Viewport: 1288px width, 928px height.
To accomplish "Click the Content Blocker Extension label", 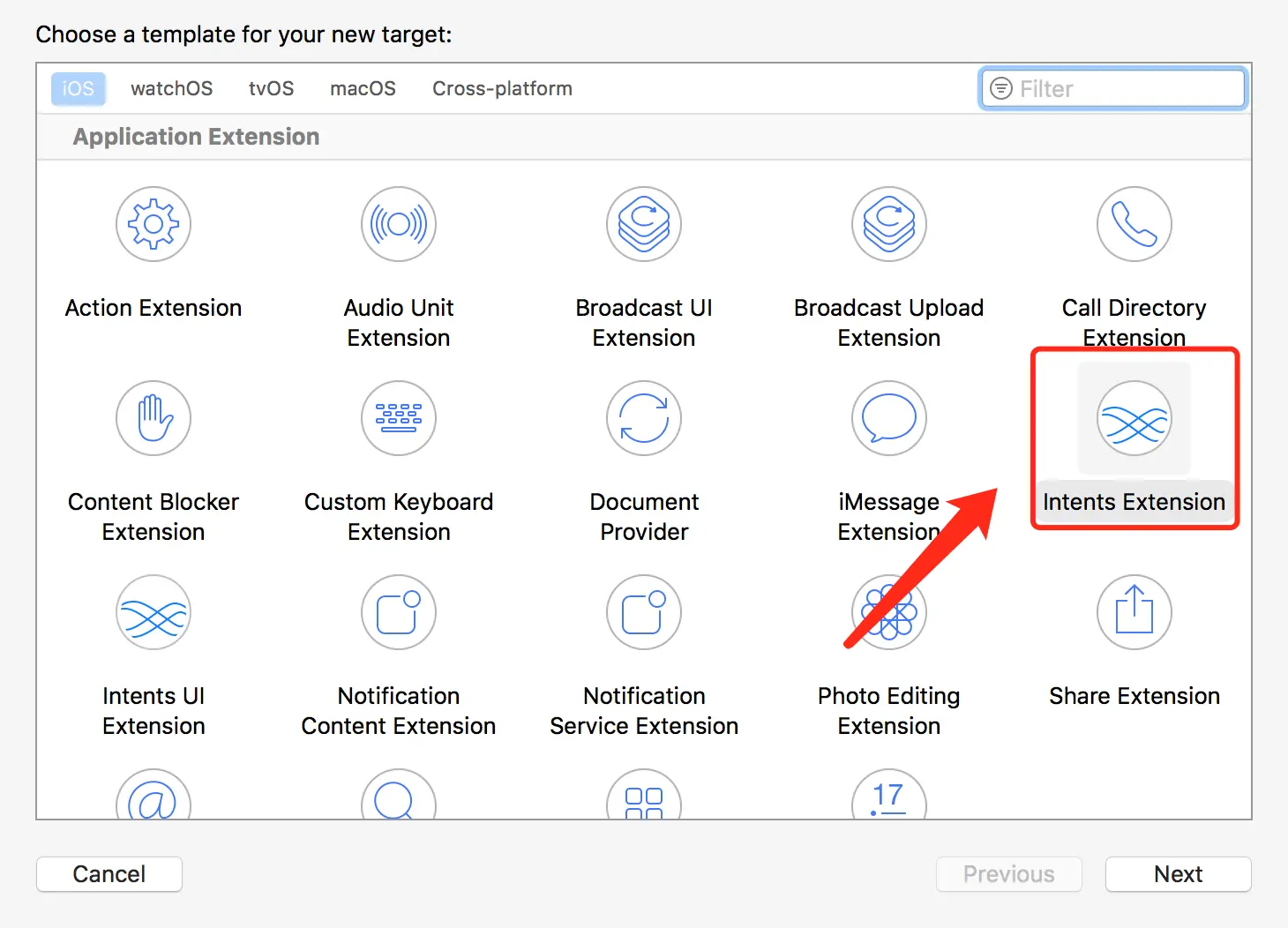I will coord(154,517).
